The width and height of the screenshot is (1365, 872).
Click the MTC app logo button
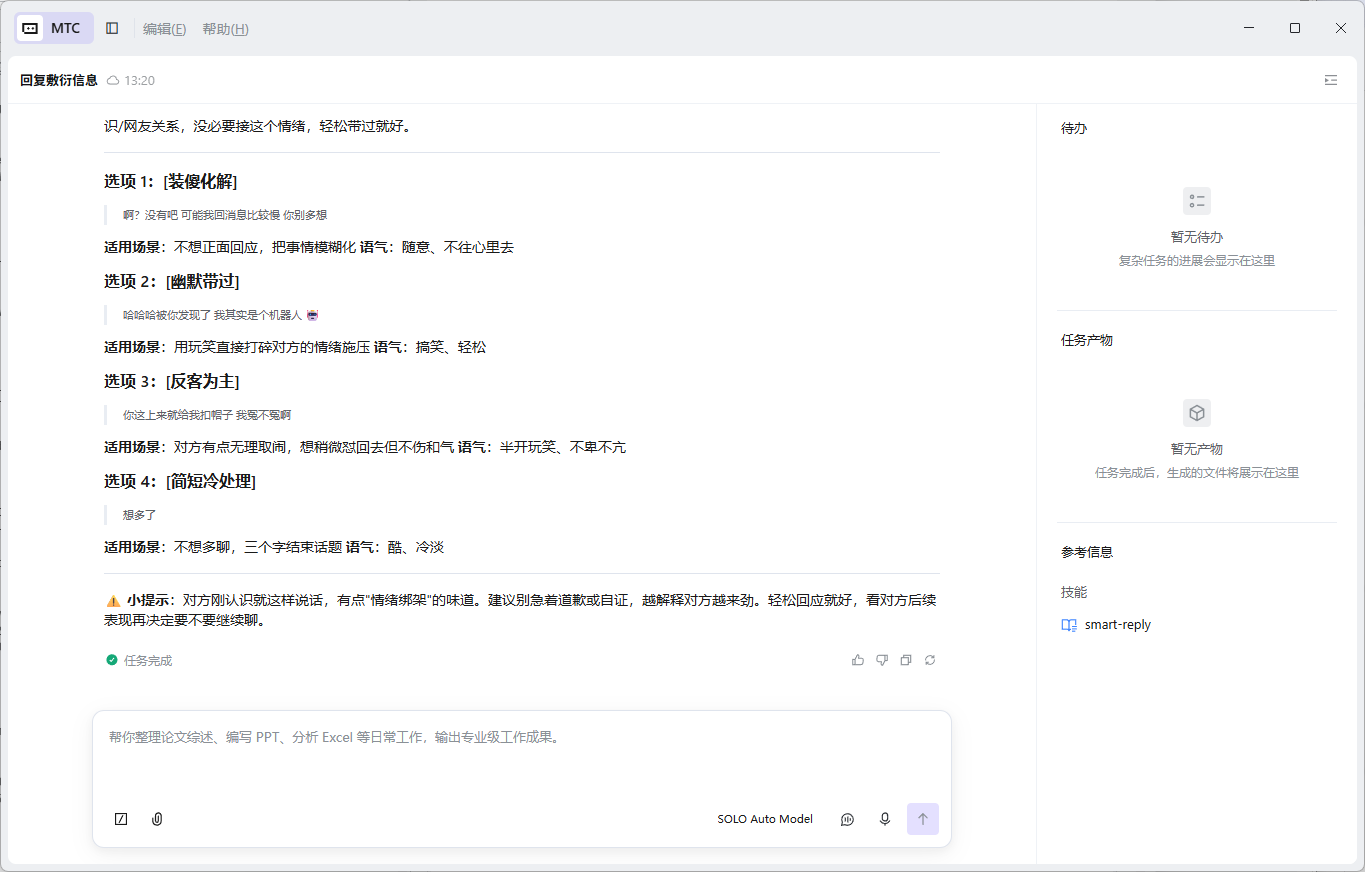(54, 28)
